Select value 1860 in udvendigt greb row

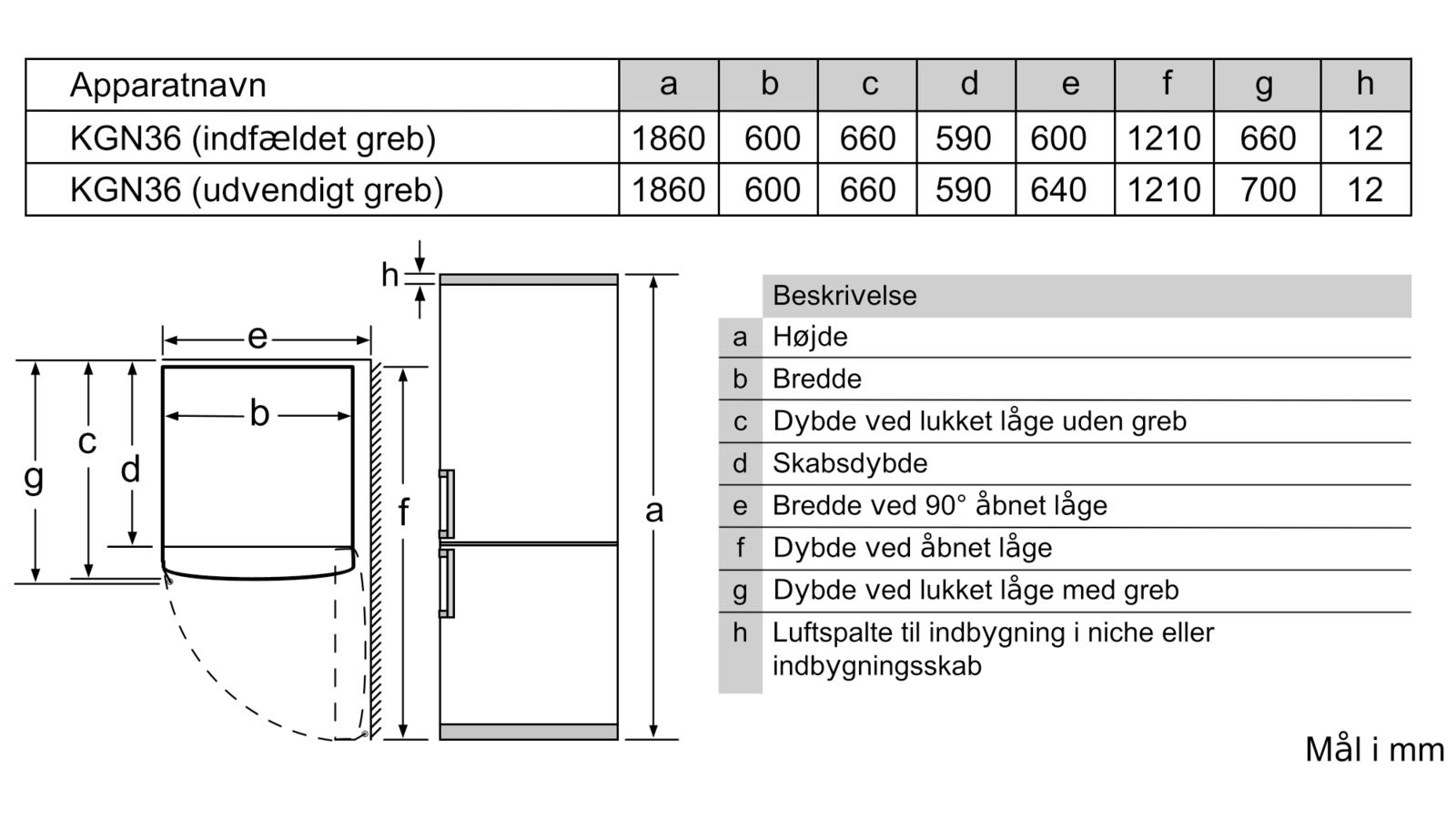[x=669, y=190]
